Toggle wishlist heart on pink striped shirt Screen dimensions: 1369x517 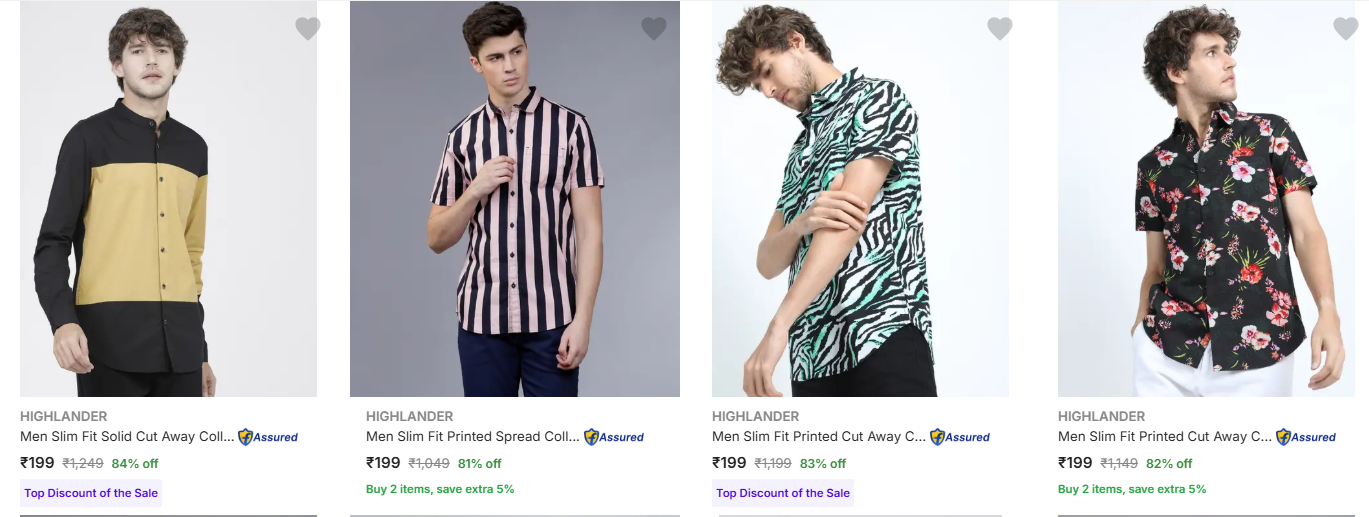pyautogui.click(x=653, y=29)
